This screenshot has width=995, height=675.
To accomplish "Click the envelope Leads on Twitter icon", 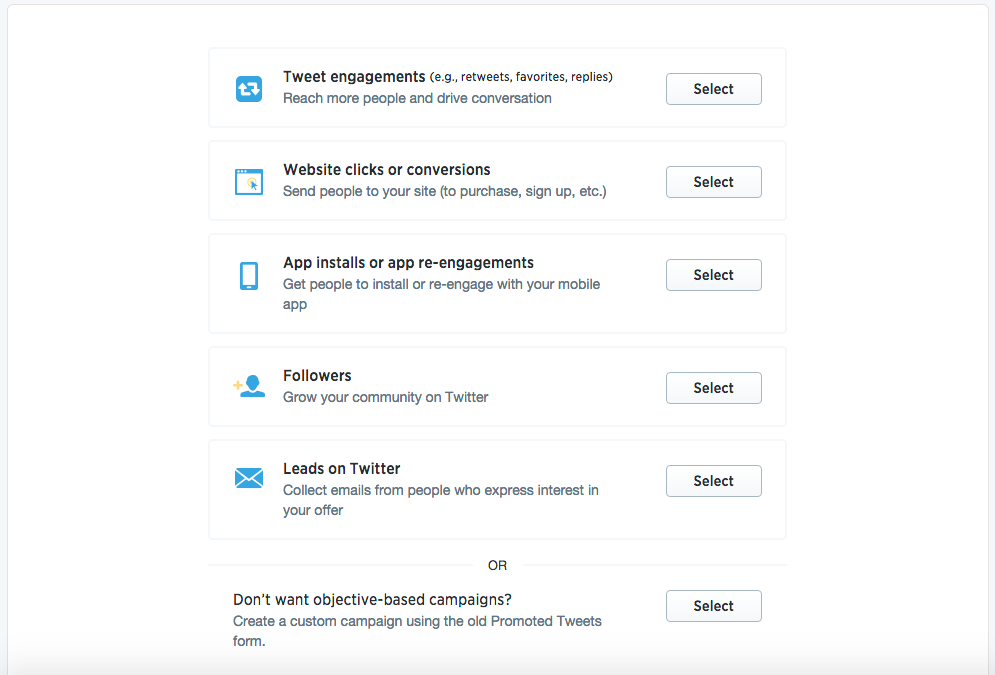I will [249, 478].
